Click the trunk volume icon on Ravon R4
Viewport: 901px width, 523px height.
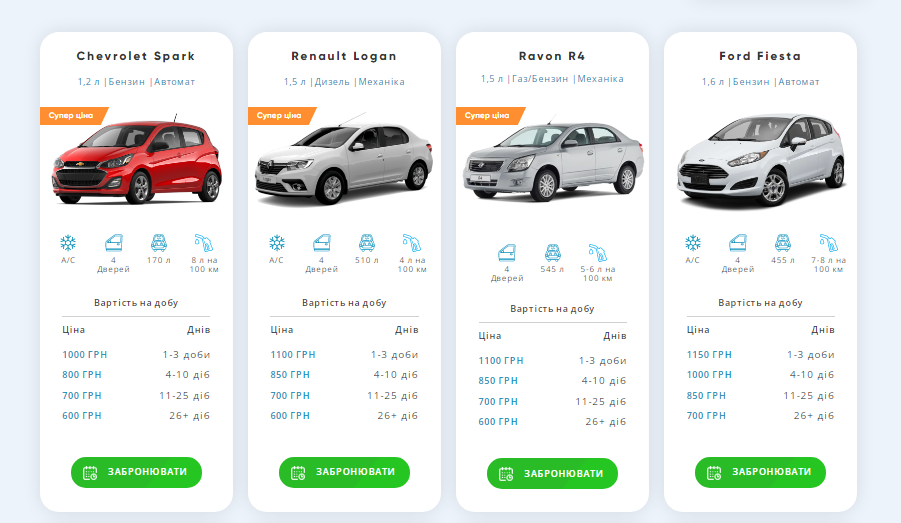click(x=552, y=251)
